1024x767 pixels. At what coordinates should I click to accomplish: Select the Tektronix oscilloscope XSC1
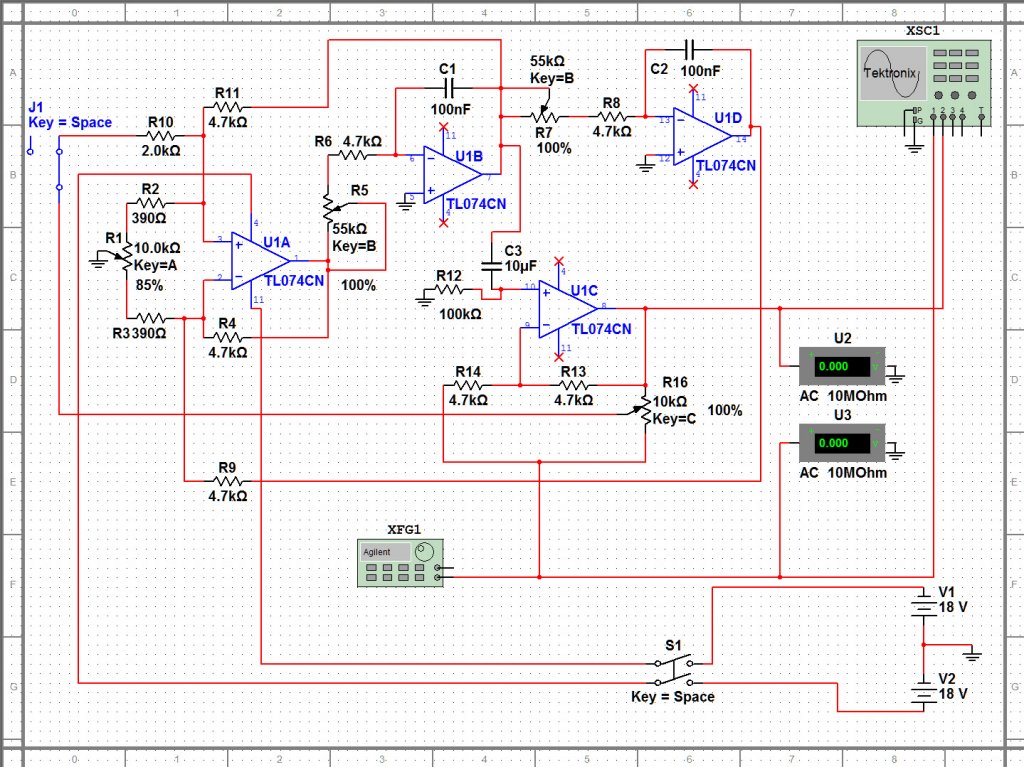click(x=923, y=83)
